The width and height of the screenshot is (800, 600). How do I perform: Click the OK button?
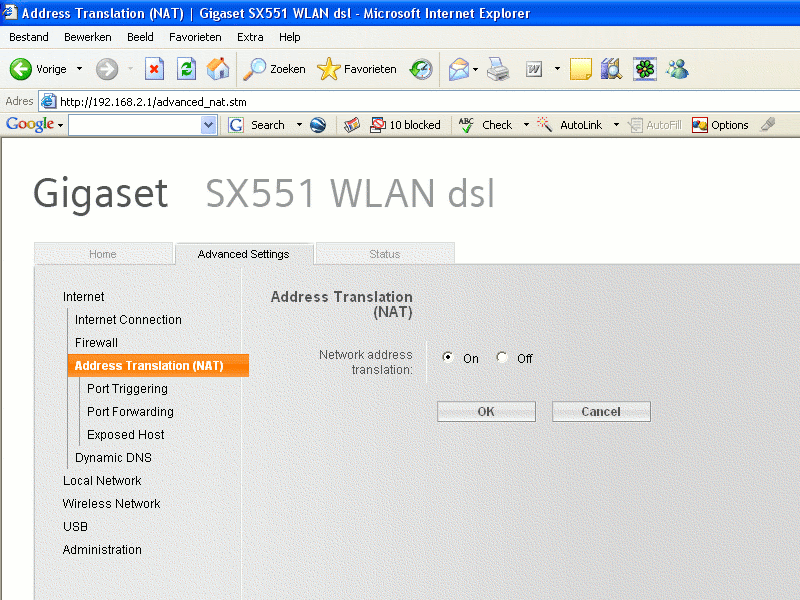486,411
